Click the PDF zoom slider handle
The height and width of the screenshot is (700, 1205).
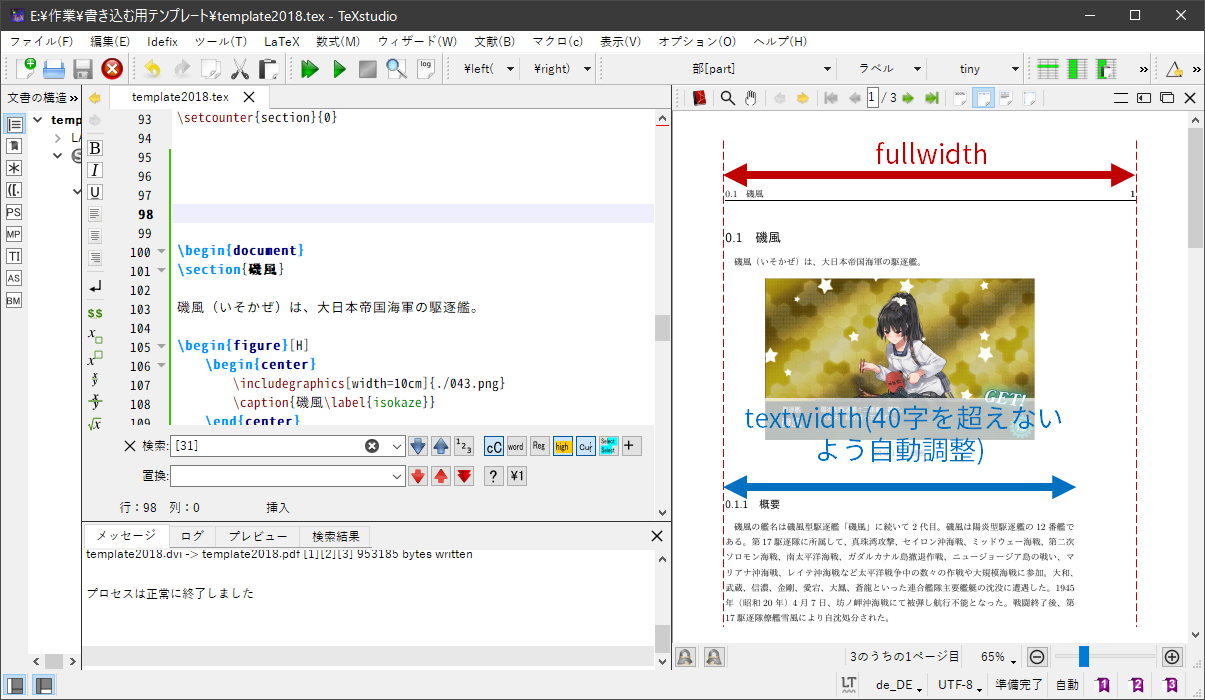[1084, 657]
